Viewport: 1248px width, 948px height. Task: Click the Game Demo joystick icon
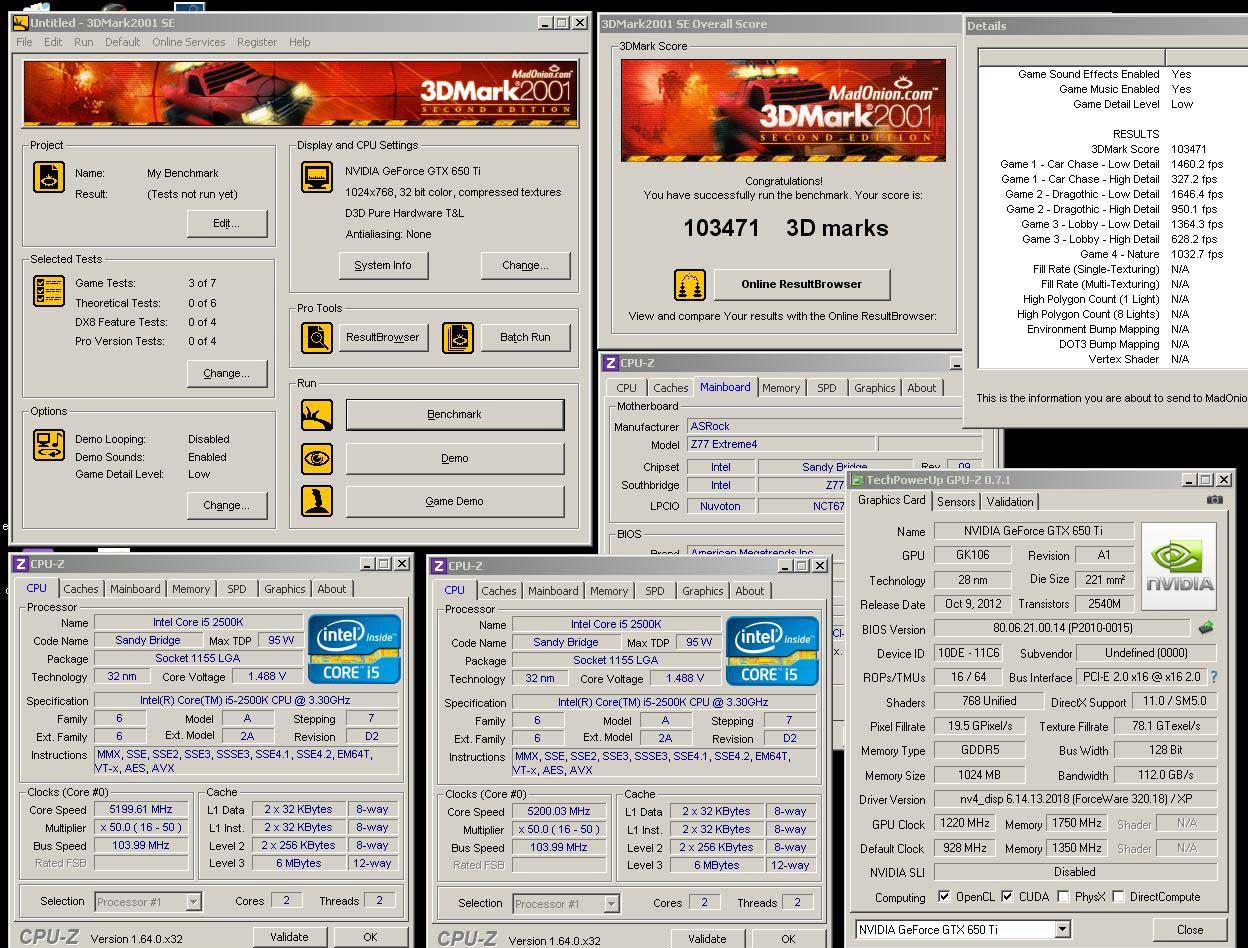point(317,501)
